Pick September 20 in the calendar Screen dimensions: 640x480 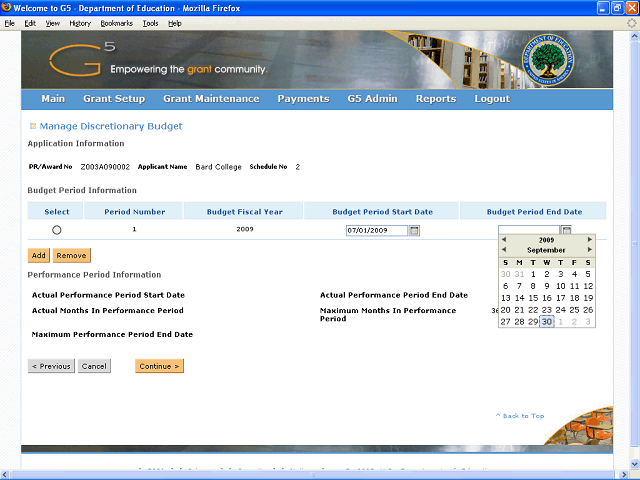pos(506,310)
